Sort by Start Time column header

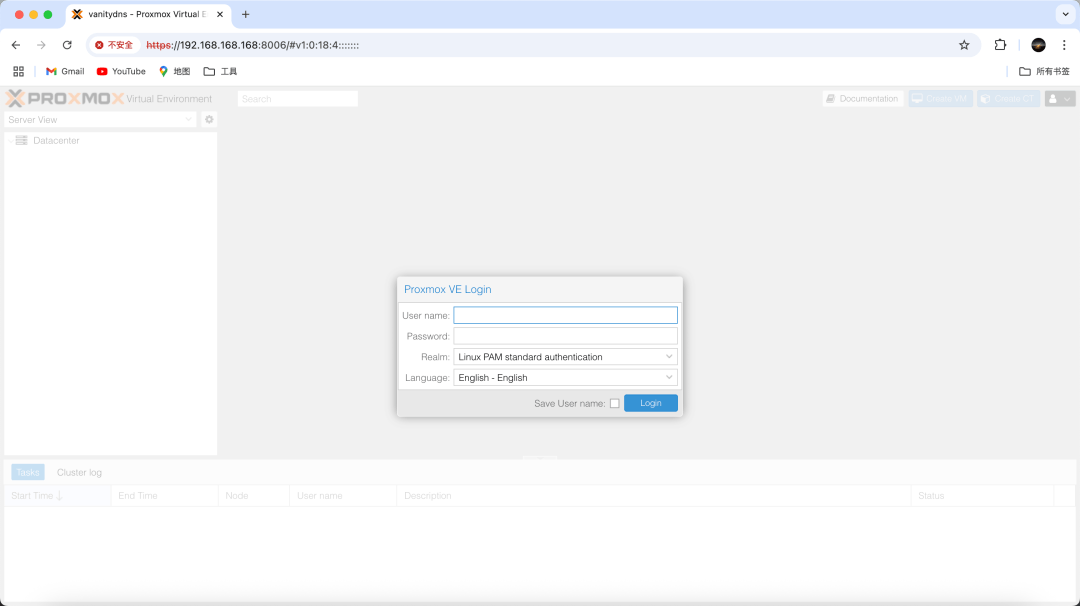pyautogui.click(x=57, y=496)
